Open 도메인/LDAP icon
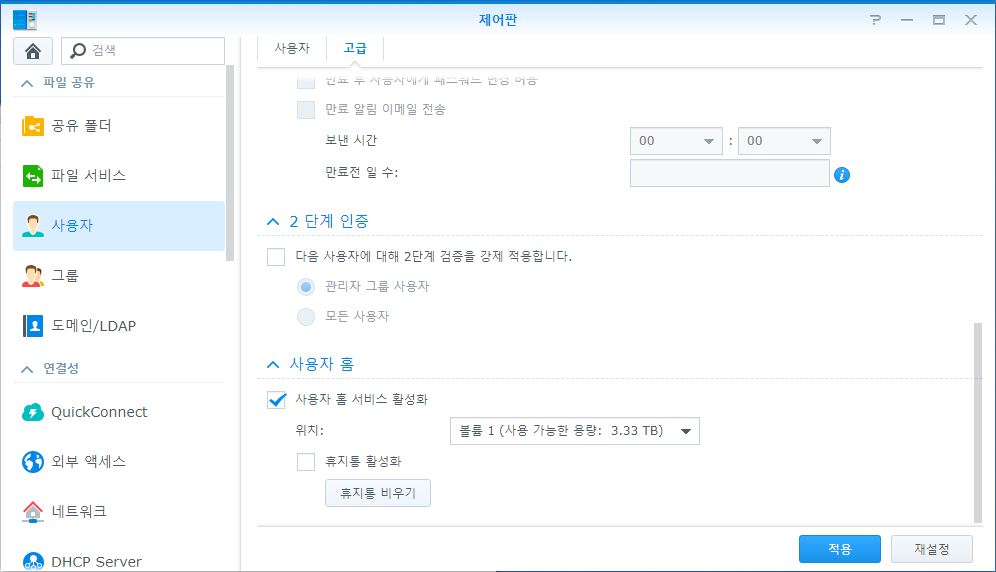996x572 pixels. pos(33,326)
